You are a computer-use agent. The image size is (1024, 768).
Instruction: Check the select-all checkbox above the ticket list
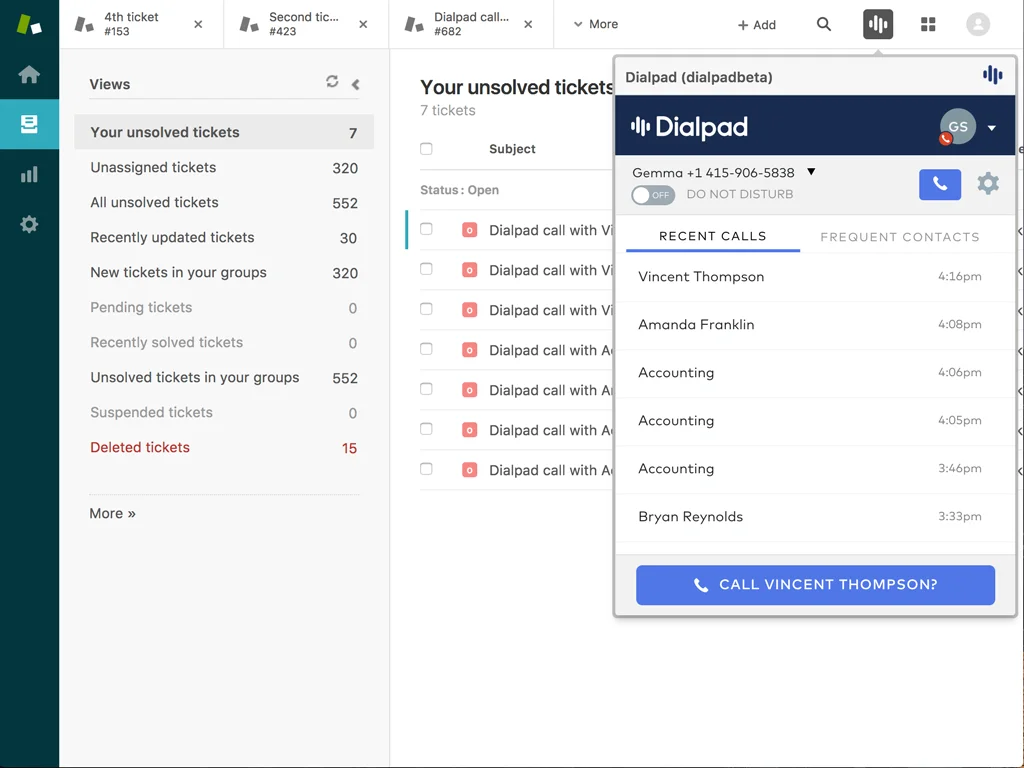click(425, 148)
